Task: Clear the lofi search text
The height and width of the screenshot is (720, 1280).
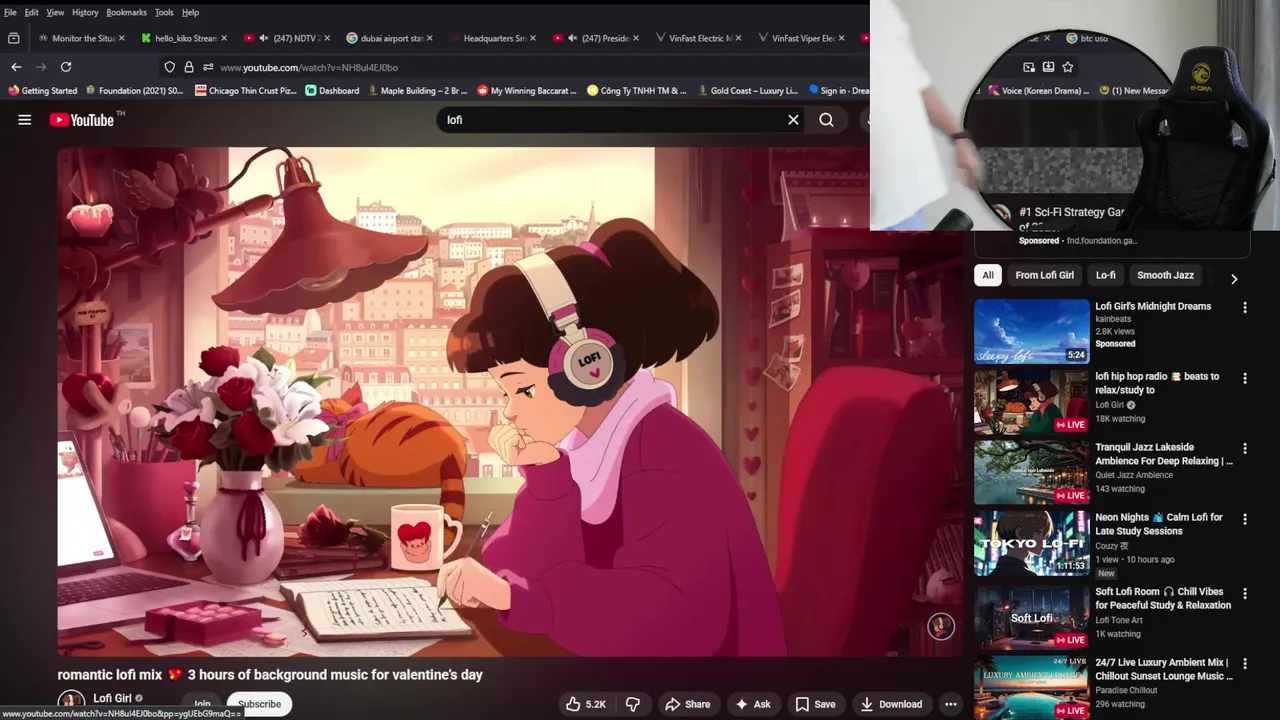Action: coord(793,120)
